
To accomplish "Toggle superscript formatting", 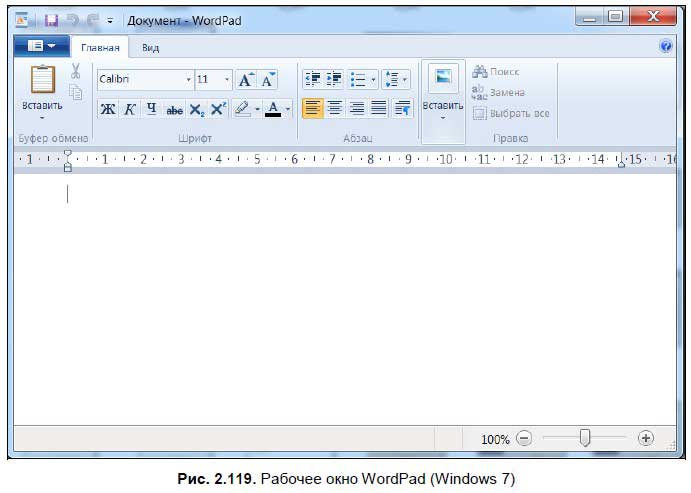I will coord(218,108).
